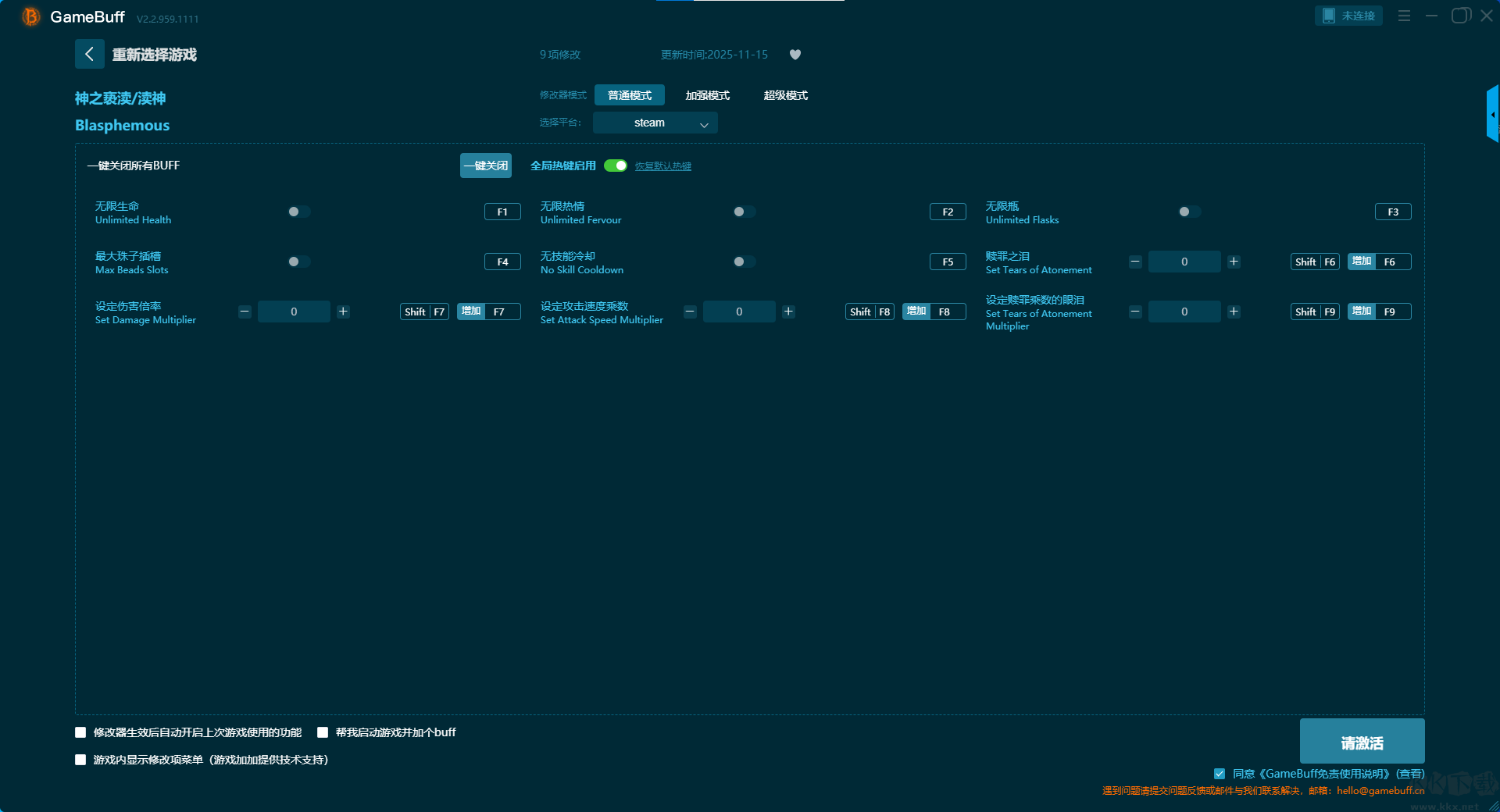Click the heart favorite icon

tap(795, 55)
